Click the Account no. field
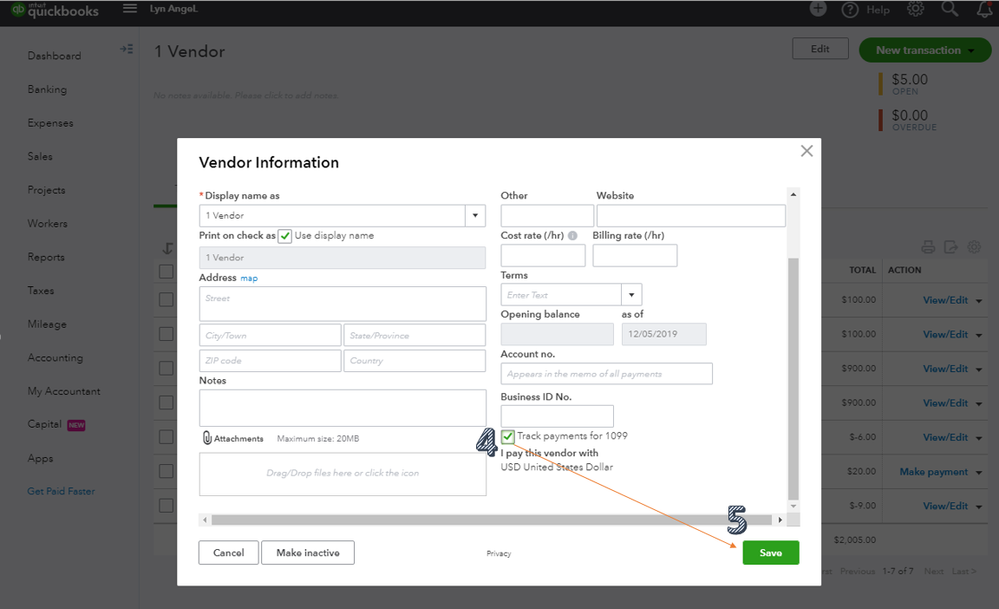This screenshot has height=609, width=999. click(607, 374)
